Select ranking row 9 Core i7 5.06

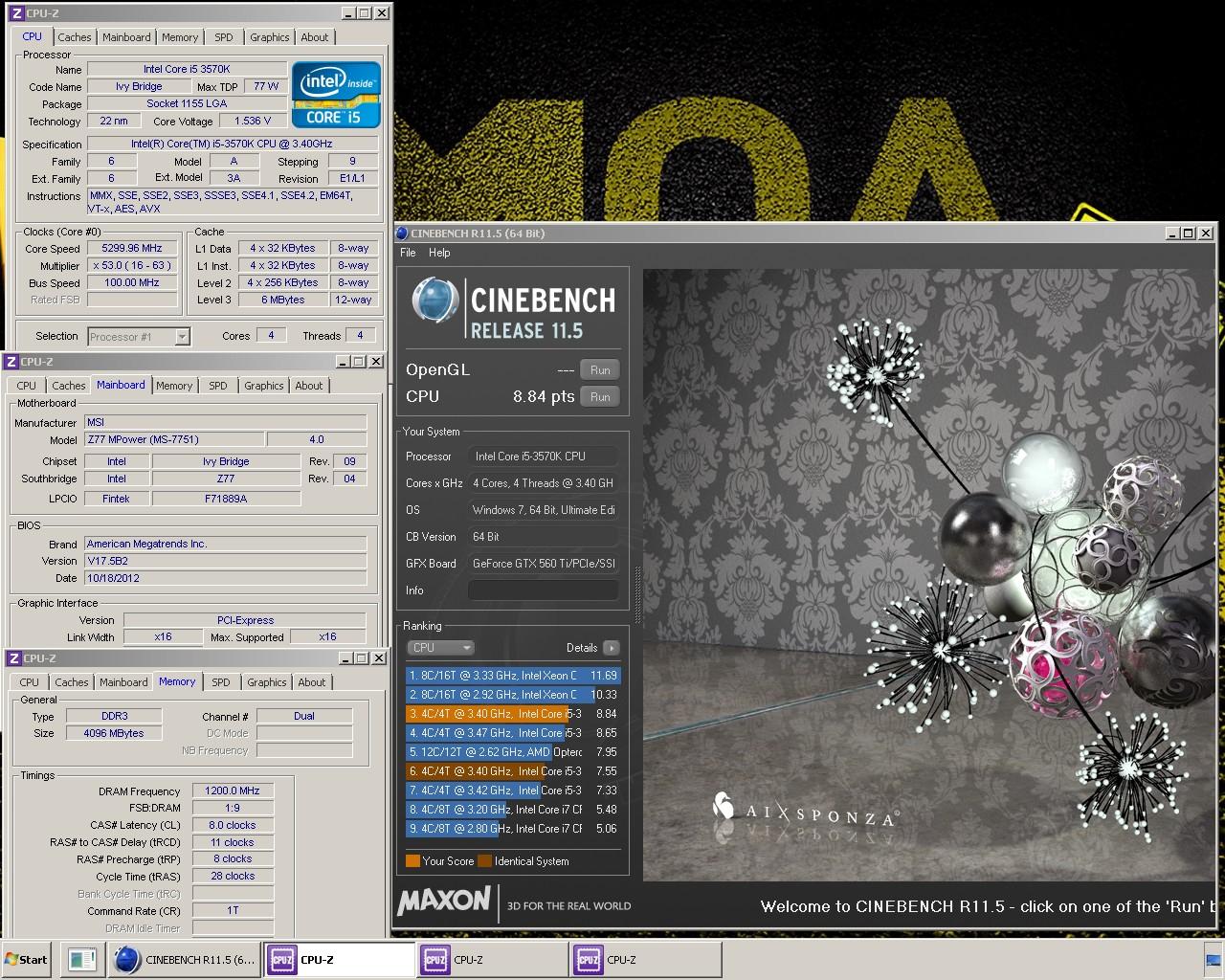coord(513,829)
